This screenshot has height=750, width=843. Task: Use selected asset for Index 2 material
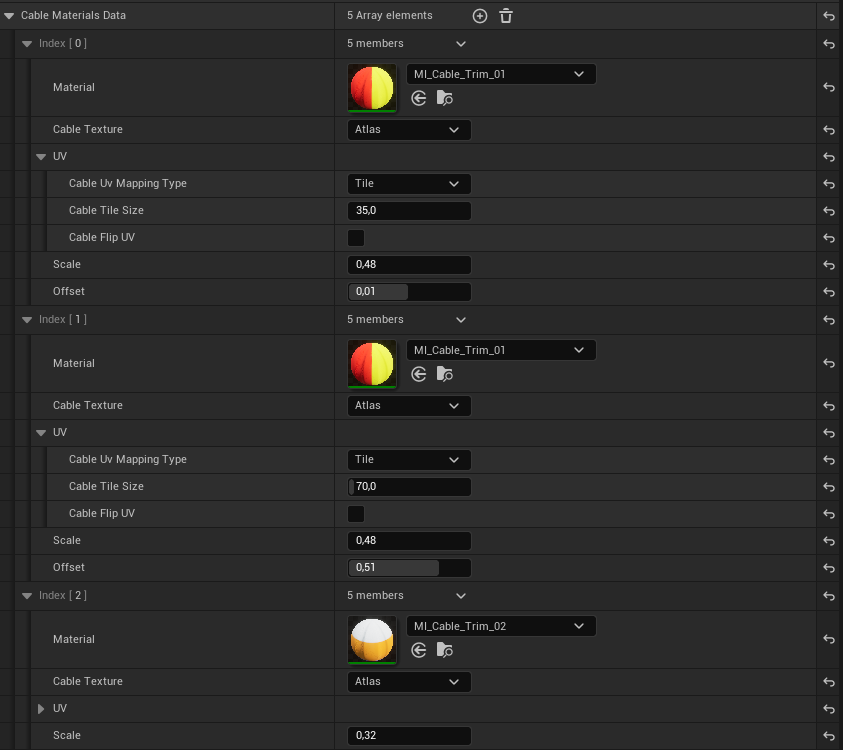click(x=419, y=650)
